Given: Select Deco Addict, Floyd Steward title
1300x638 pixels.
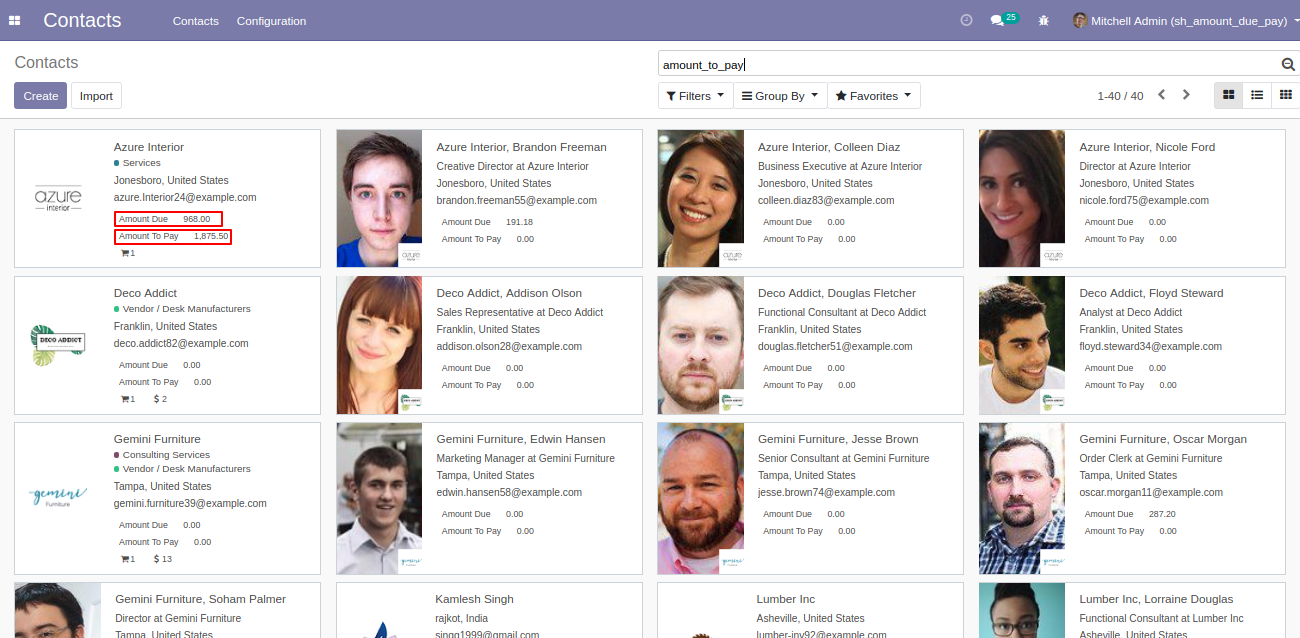Looking at the screenshot, I should pyautogui.click(x=1151, y=293).
